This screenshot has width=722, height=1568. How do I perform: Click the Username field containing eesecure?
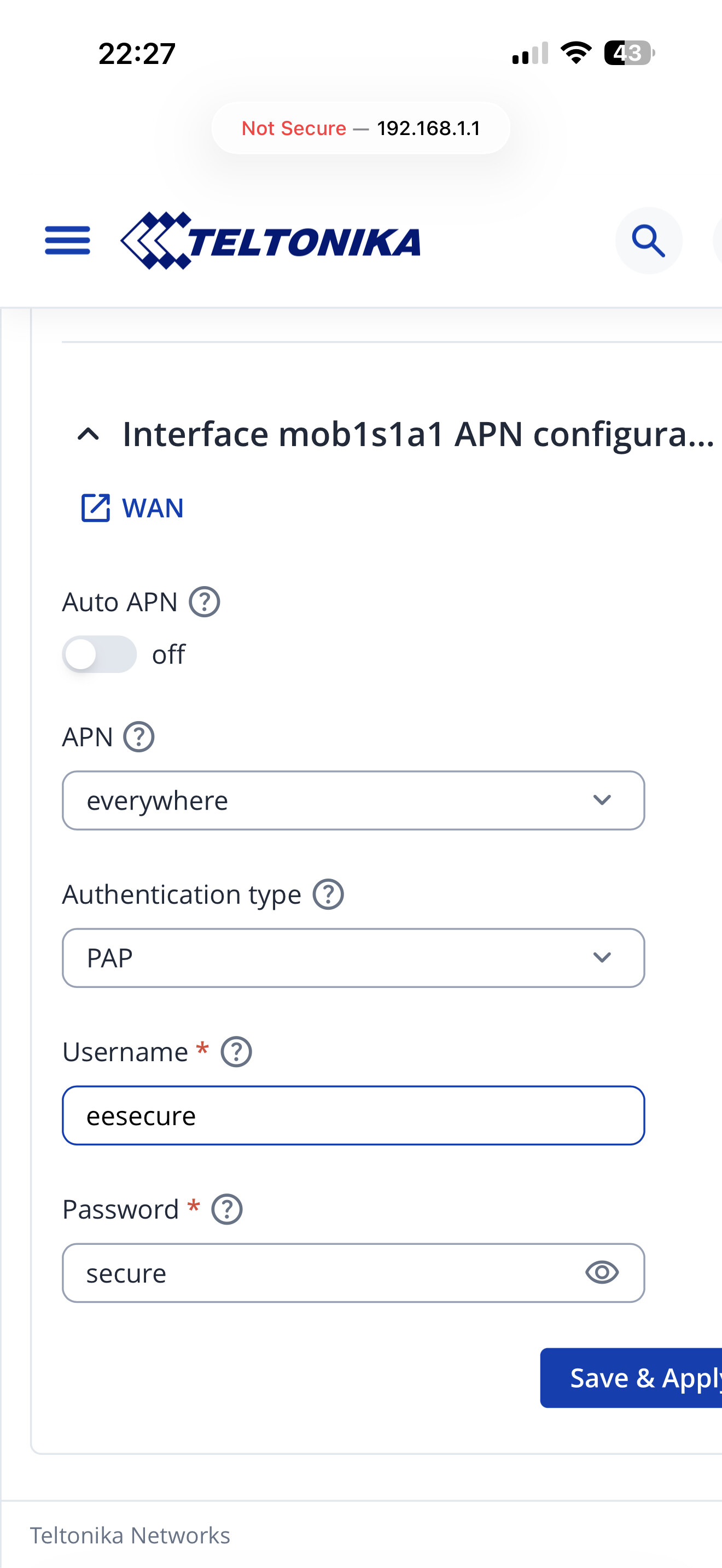coord(353,1116)
